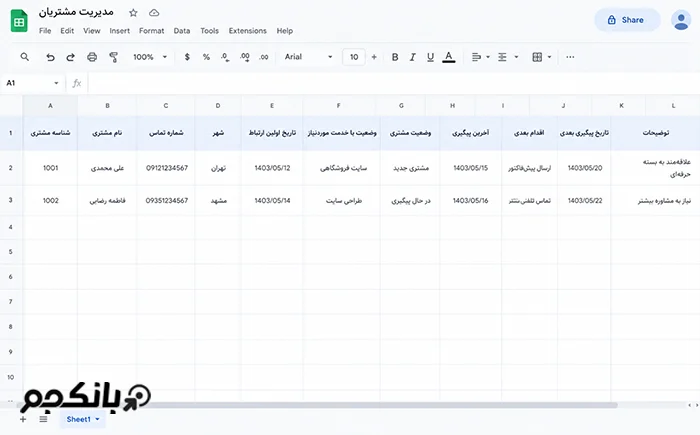Expand borders dropdown arrow

550,57
